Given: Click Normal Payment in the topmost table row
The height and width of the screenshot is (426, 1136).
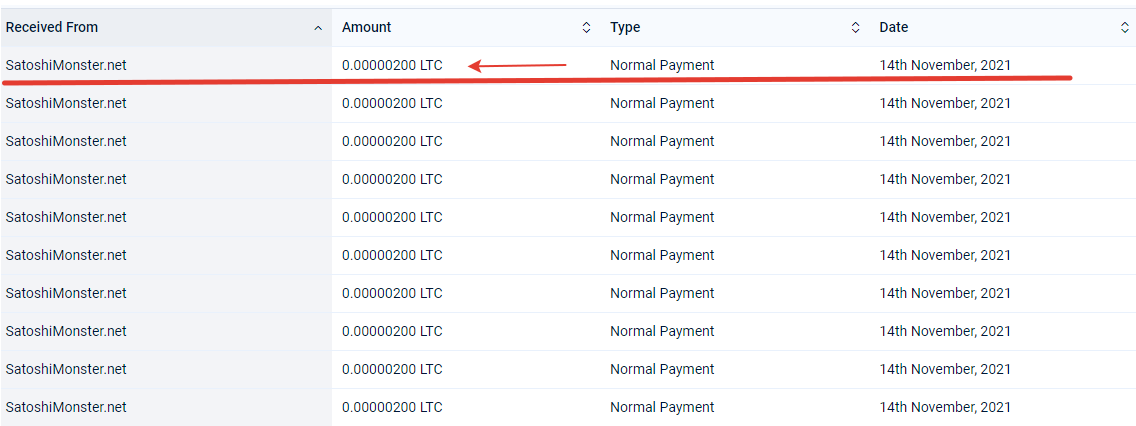Looking at the screenshot, I should (x=662, y=65).
